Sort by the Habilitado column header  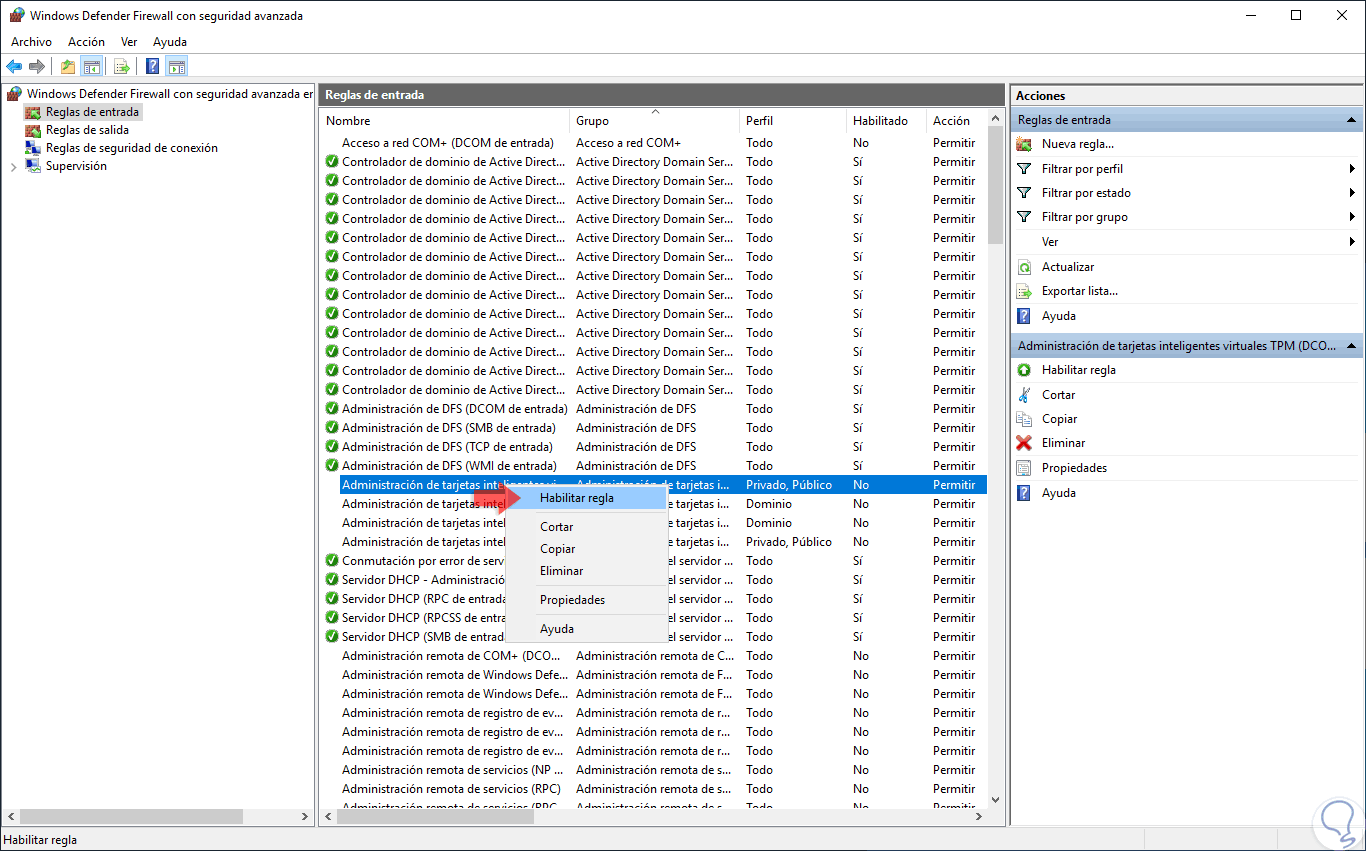coord(888,121)
